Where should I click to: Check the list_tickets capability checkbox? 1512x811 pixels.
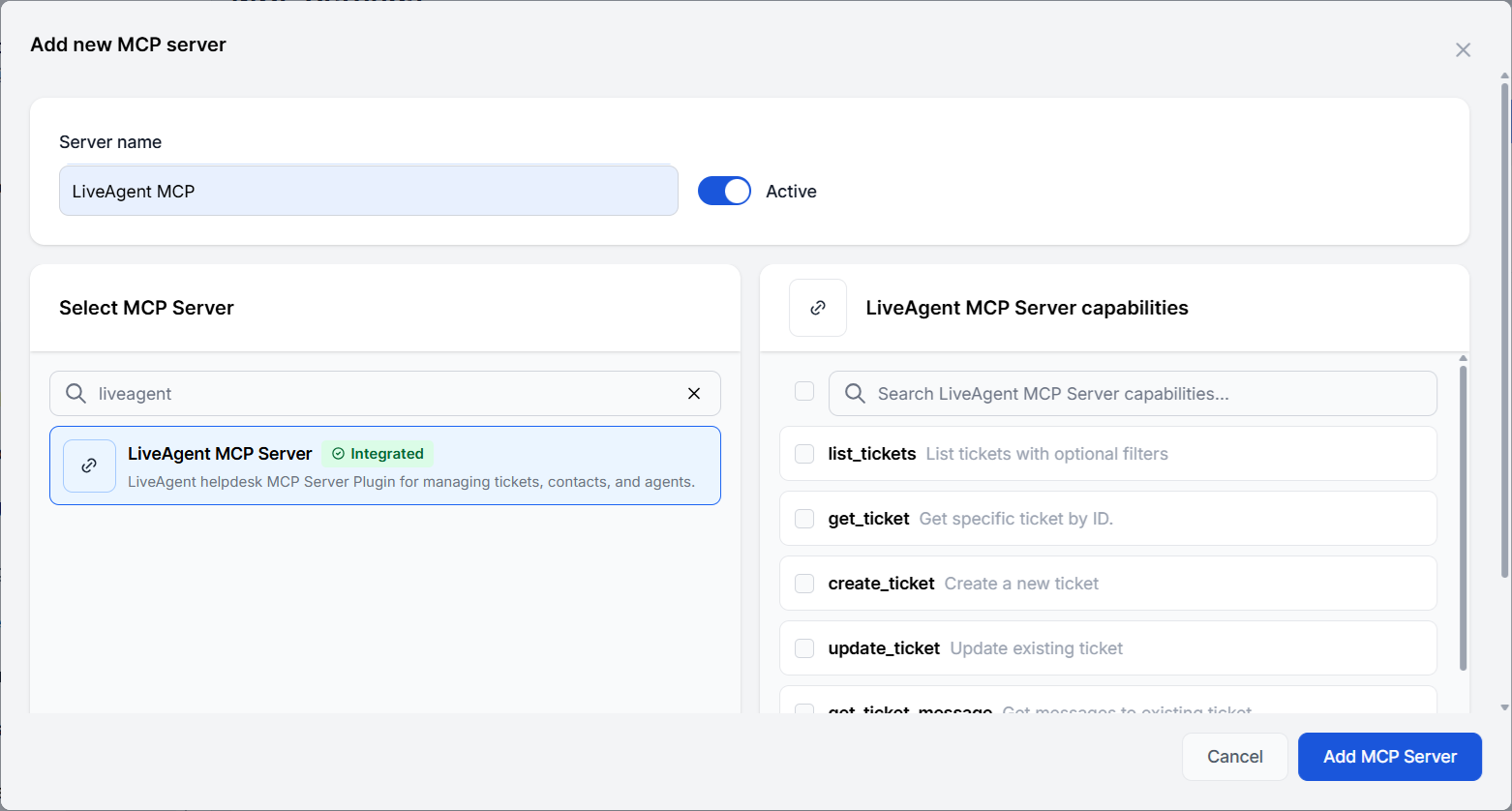click(803, 453)
